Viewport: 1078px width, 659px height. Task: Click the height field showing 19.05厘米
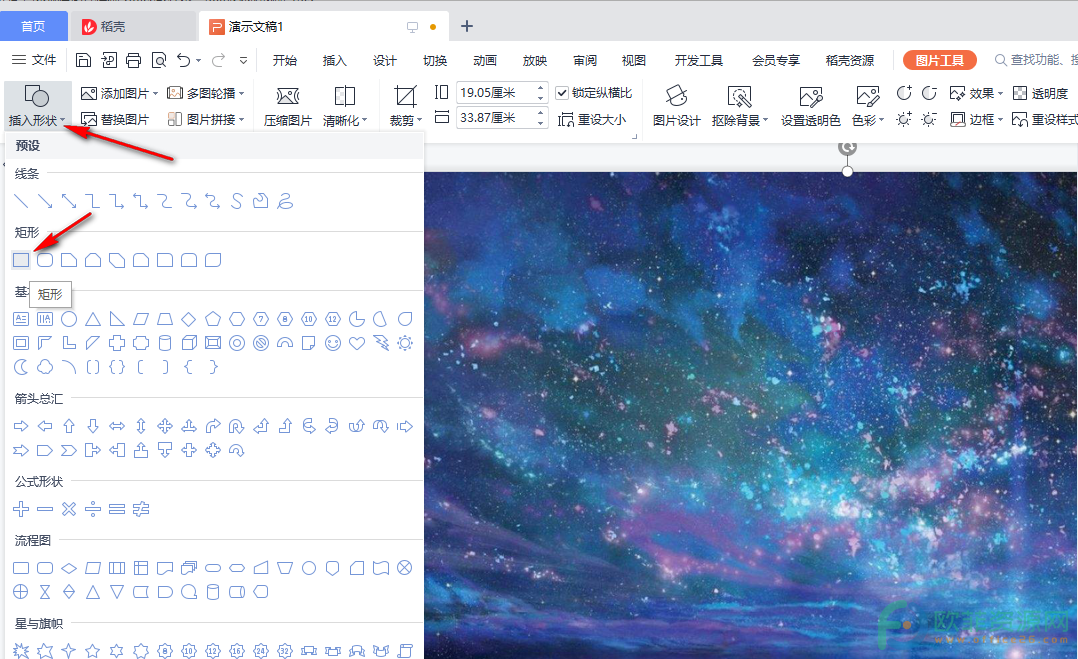[496, 93]
